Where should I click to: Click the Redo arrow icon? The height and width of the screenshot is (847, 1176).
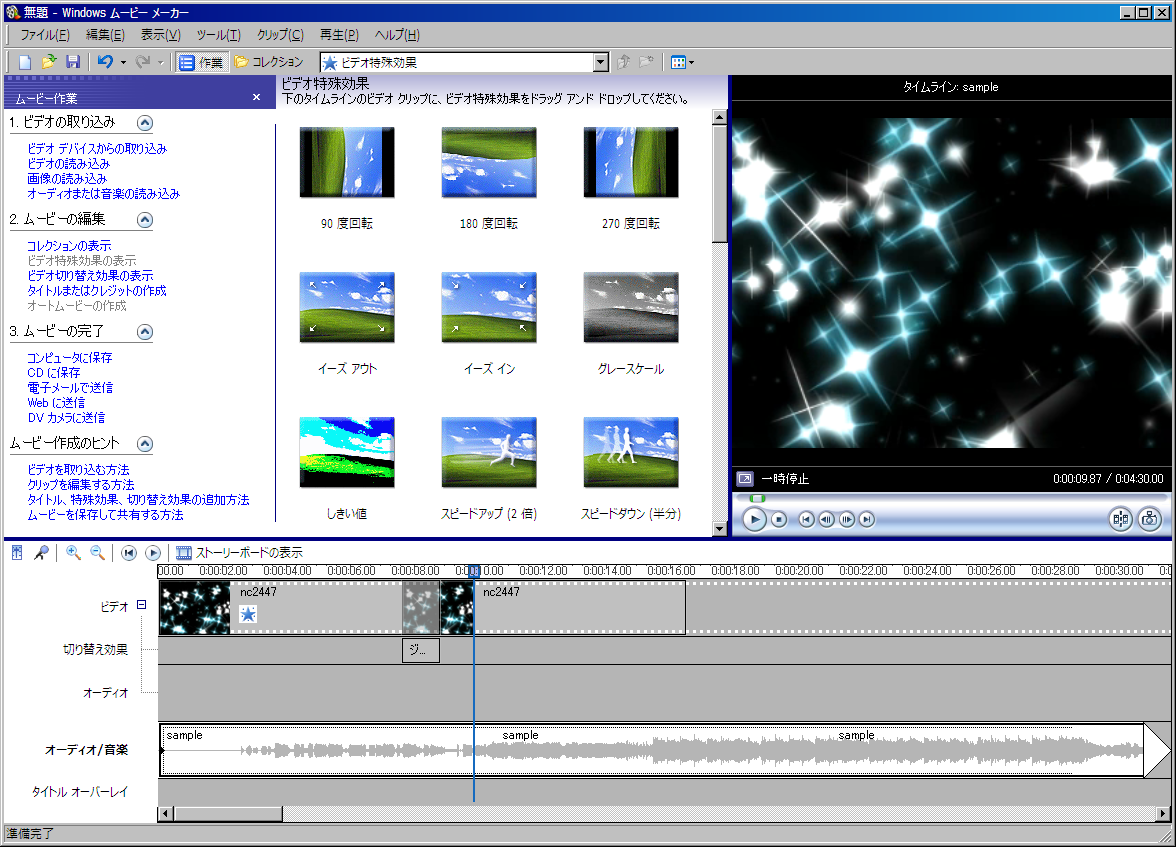pos(142,62)
